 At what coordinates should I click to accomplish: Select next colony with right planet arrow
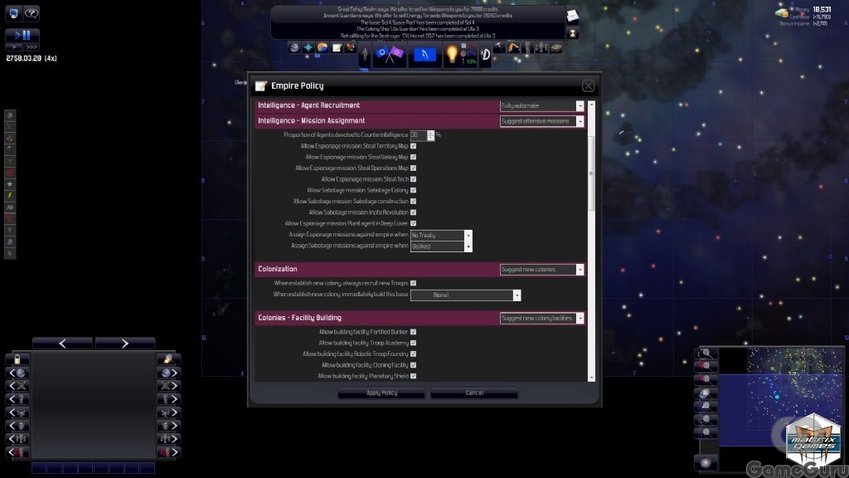[169, 372]
